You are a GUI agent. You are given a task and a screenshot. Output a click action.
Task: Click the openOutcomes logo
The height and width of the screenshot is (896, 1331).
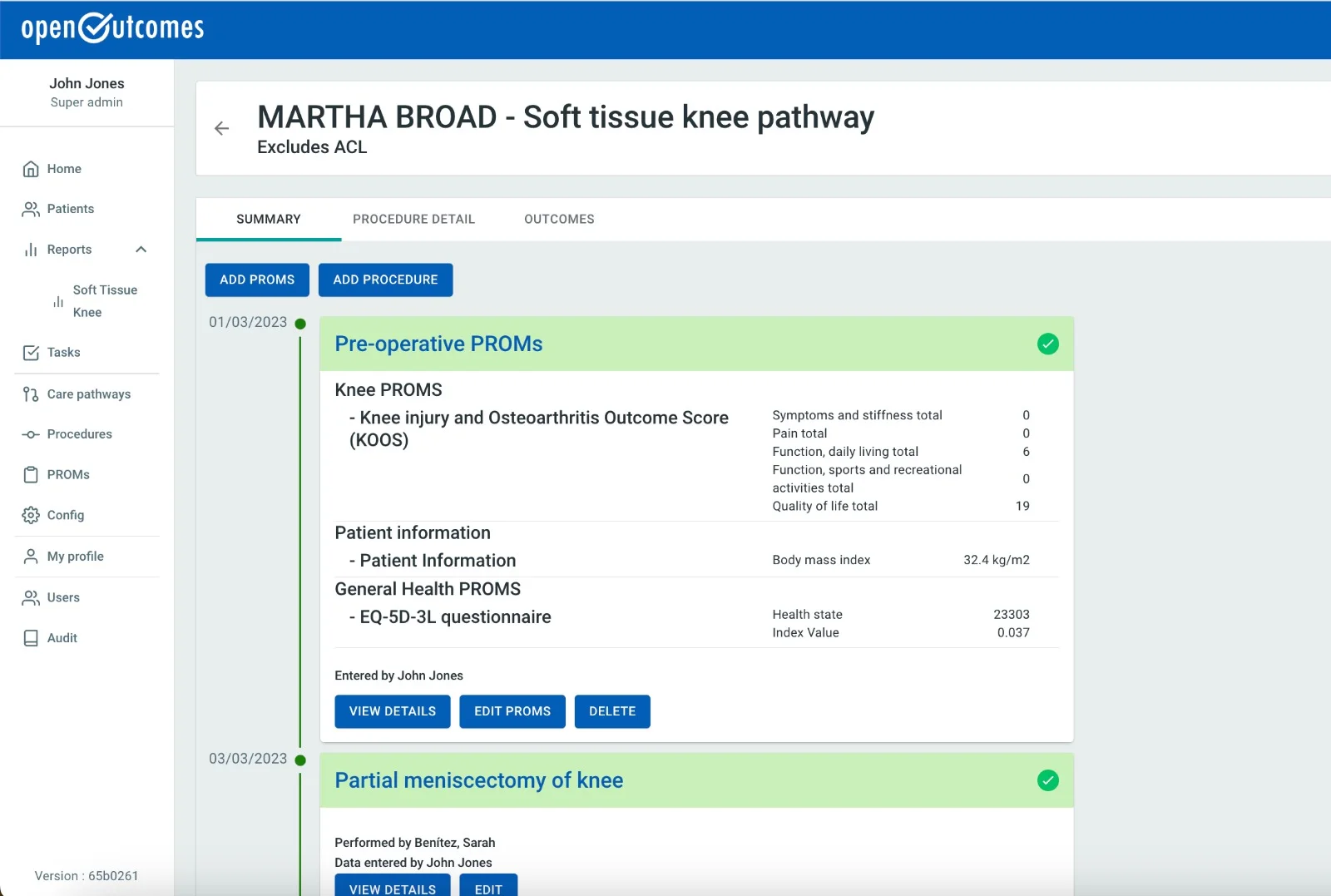click(x=112, y=27)
